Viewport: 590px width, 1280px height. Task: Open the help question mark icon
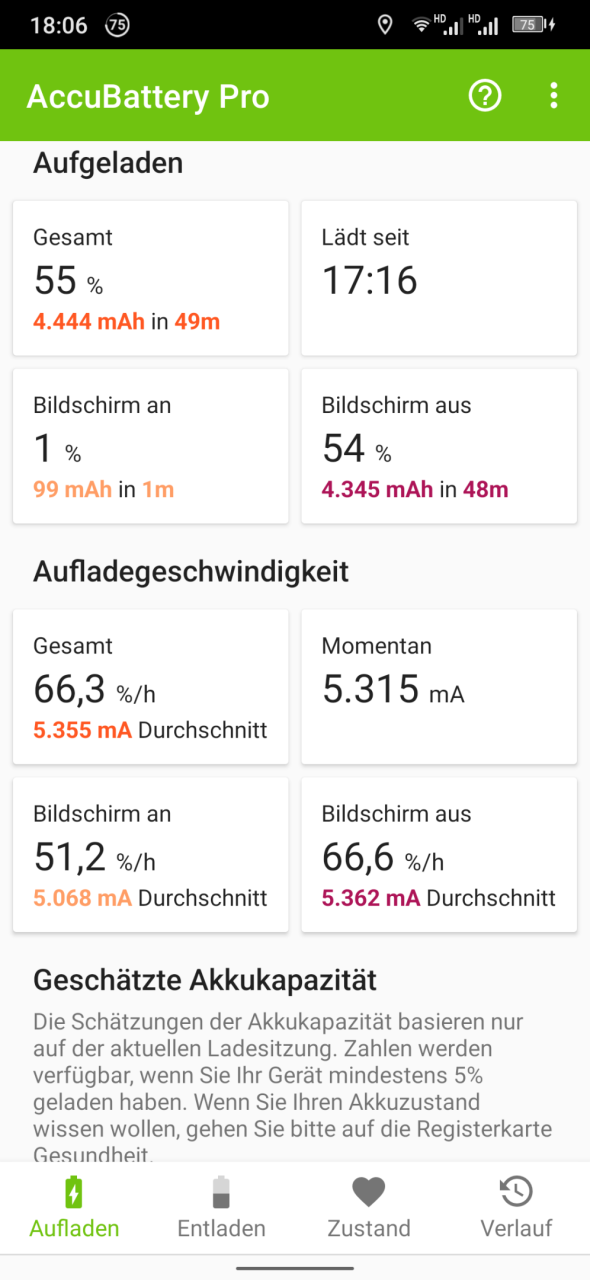pos(485,96)
